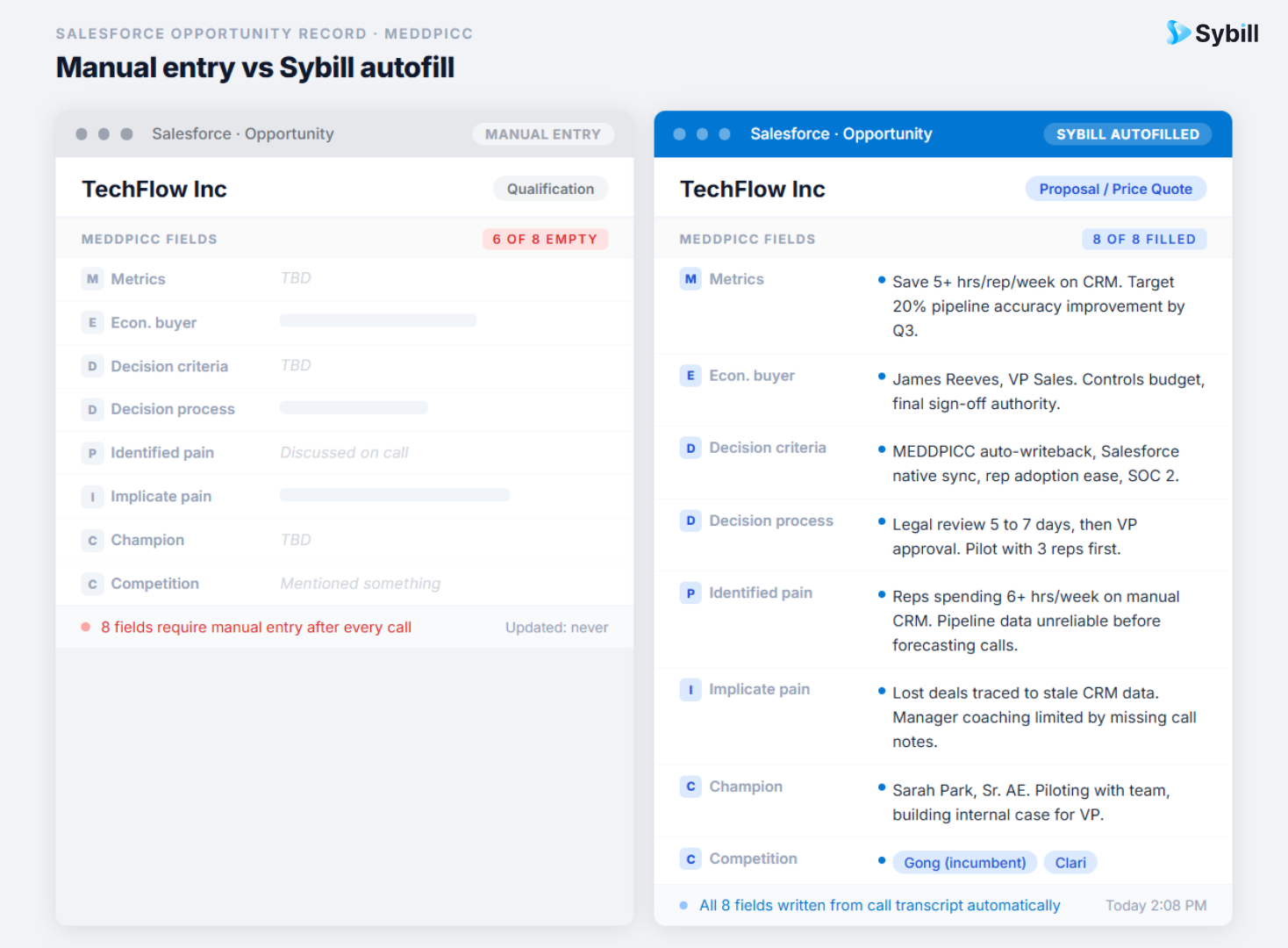Click TBD value of manual Decision criteria field
This screenshot has height=948, width=1288.
(296, 365)
